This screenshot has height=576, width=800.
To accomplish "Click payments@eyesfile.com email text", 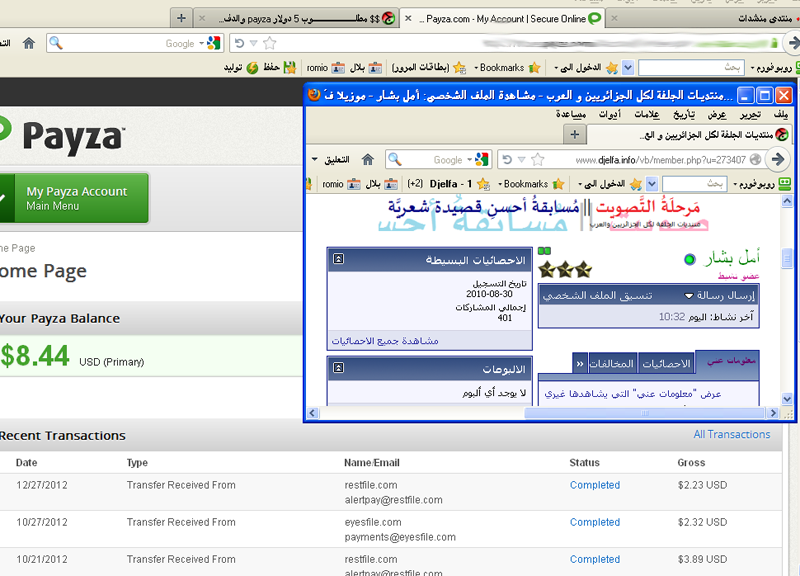I will (x=400, y=537).
